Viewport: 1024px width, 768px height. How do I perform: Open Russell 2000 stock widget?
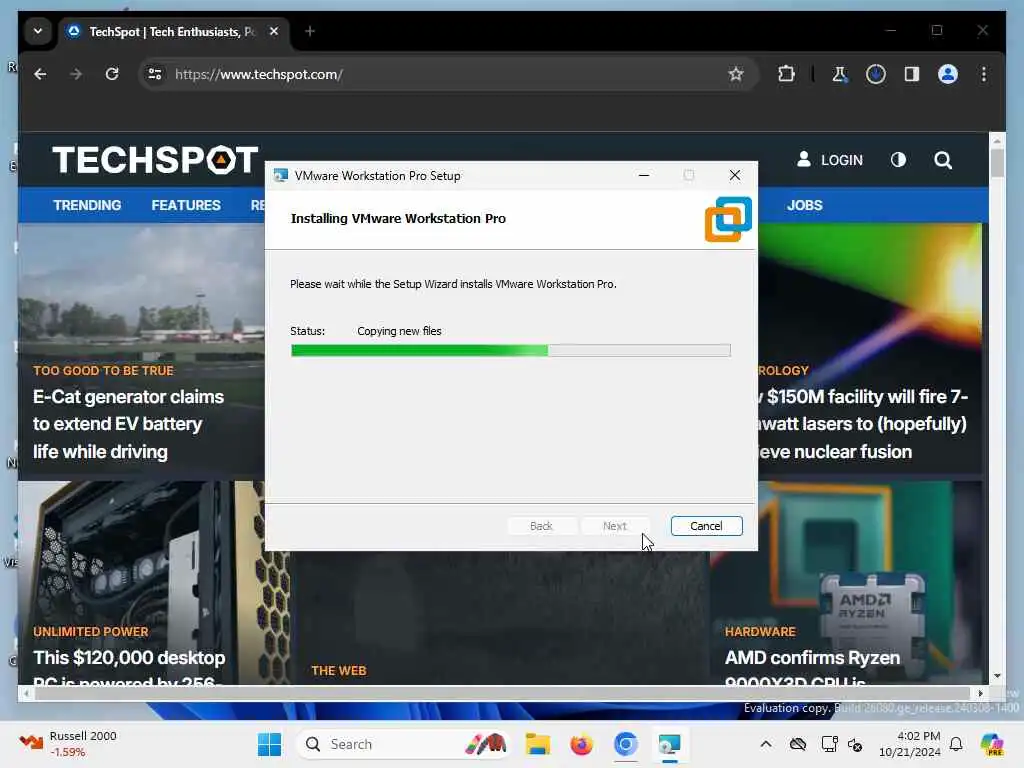click(68, 744)
